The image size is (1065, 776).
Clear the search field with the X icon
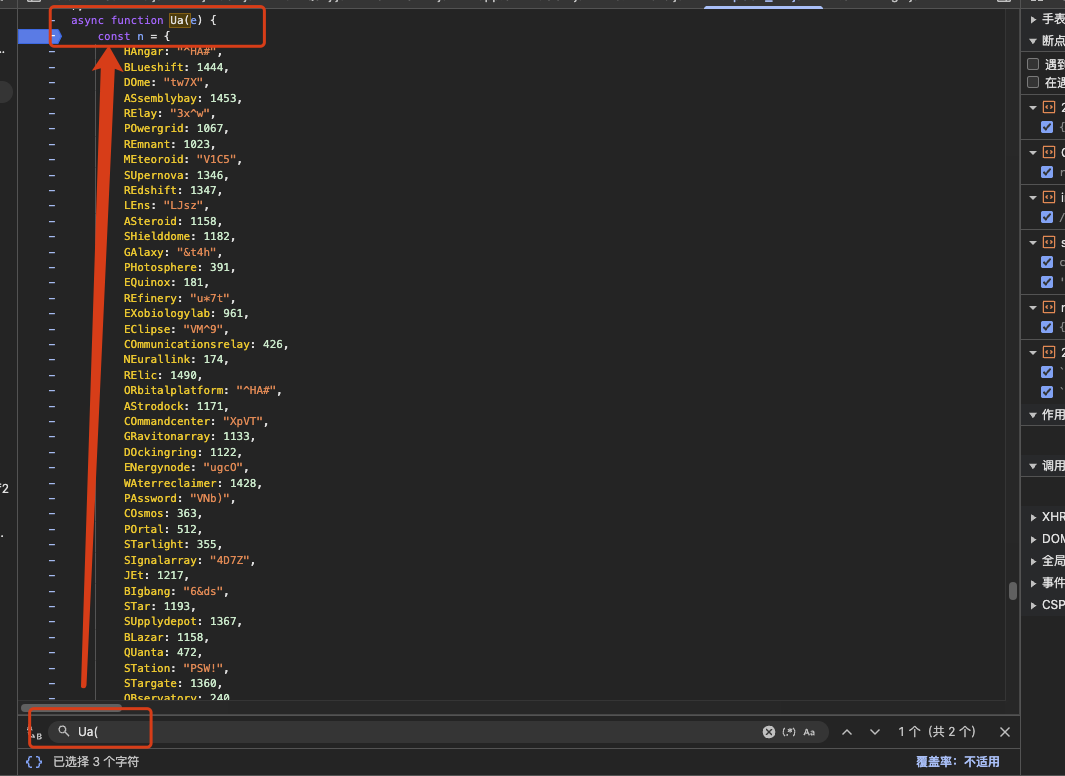768,732
